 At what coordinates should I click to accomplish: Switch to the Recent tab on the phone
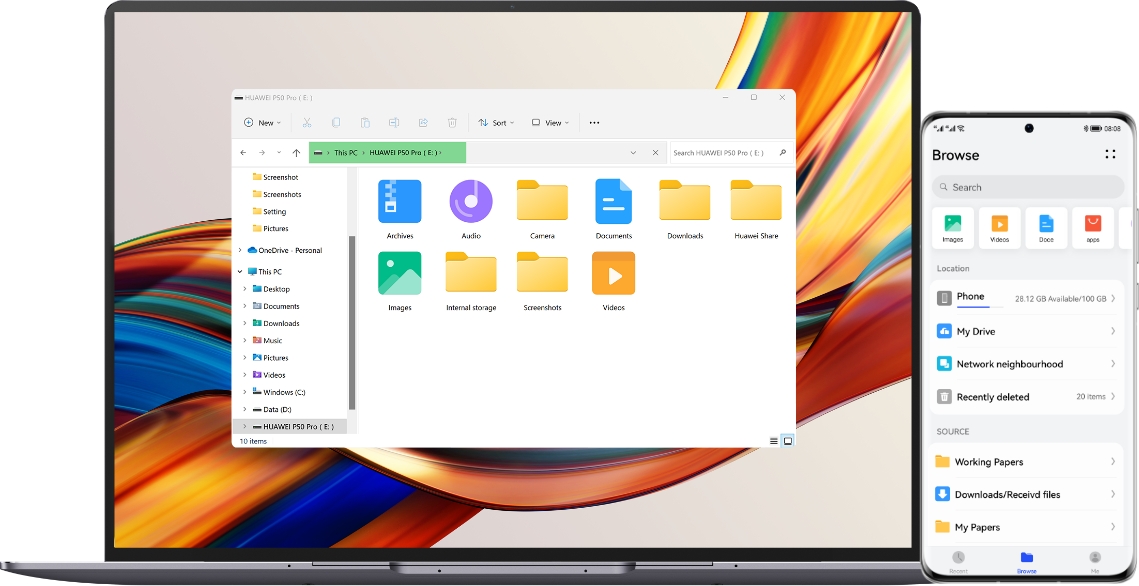(958, 560)
